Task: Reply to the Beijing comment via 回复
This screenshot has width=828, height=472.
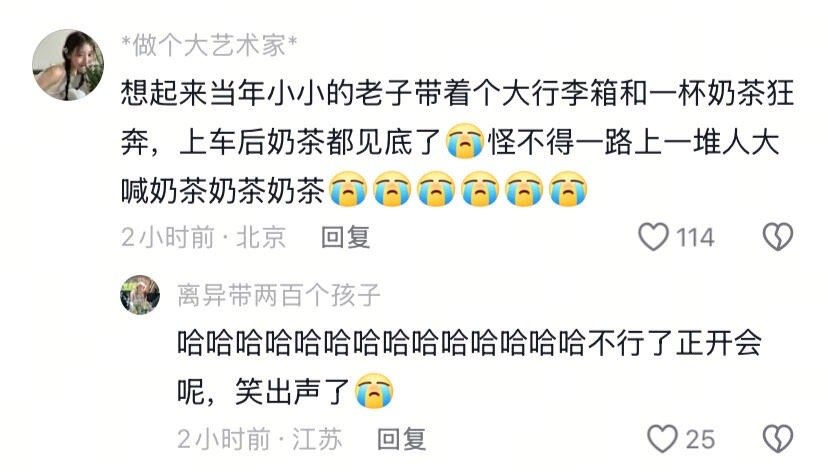Action: pos(346,237)
